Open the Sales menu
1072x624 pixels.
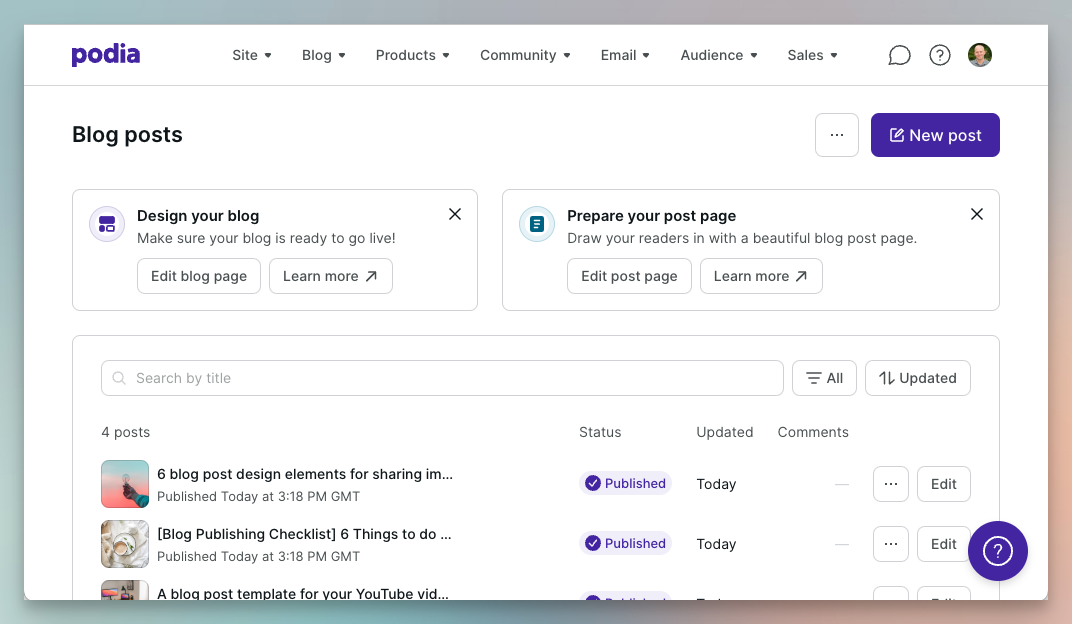812,55
